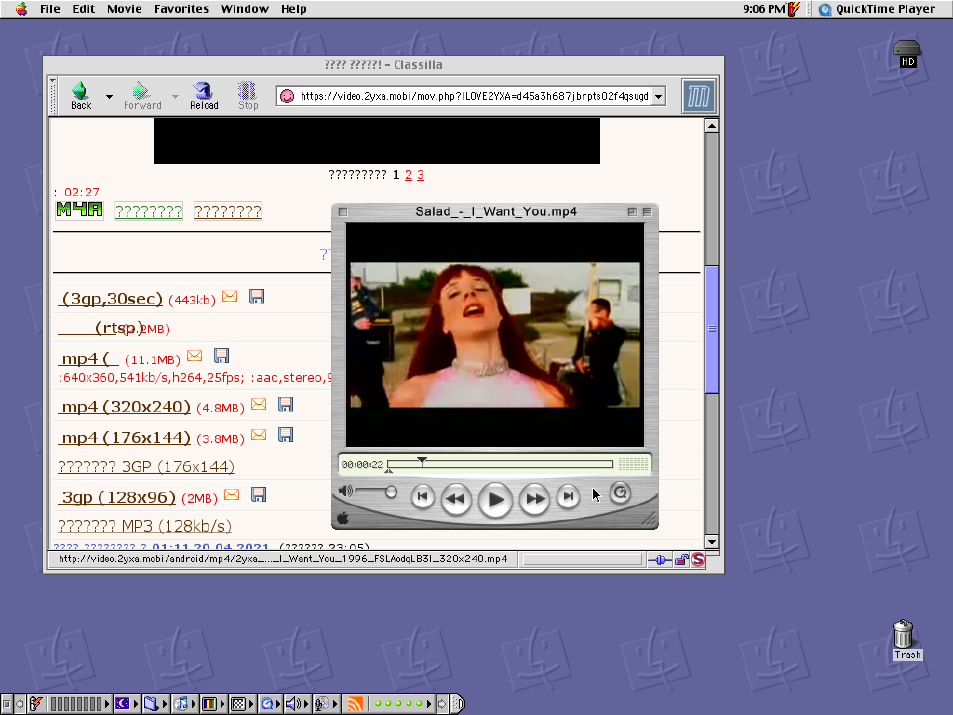The width and height of the screenshot is (953, 715).
Task: Open the MP3 (128kb/s) link
Action: coord(145,526)
